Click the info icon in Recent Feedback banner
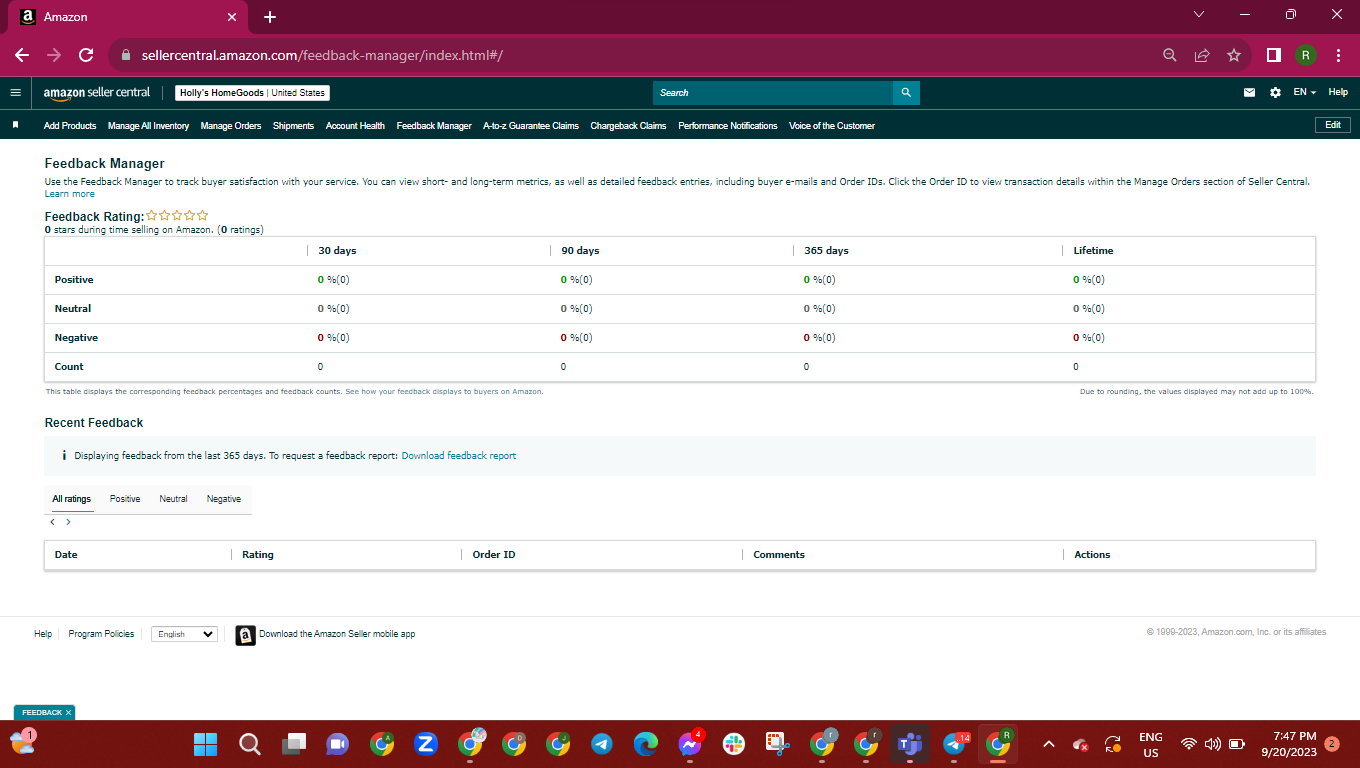The image size is (1360, 768). [x=64, y=455]
